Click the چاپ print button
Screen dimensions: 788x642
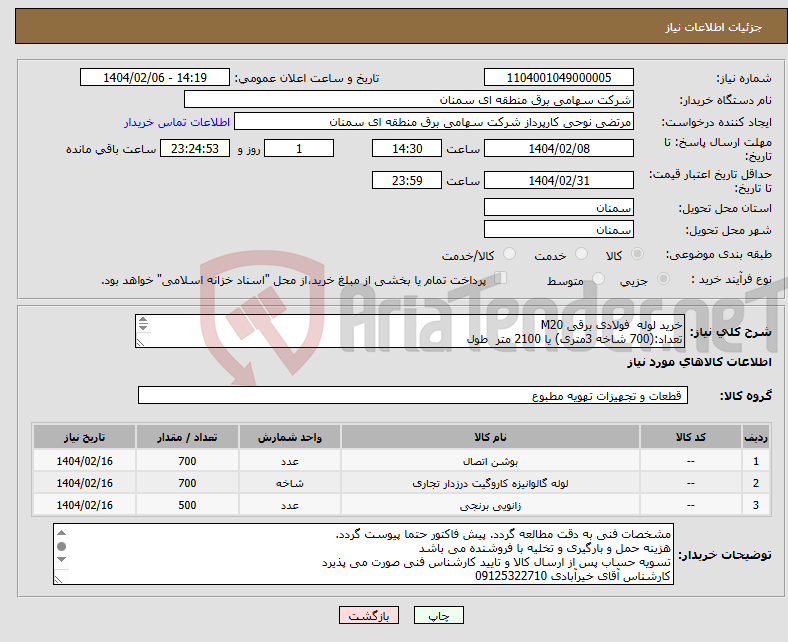[439, 615]
